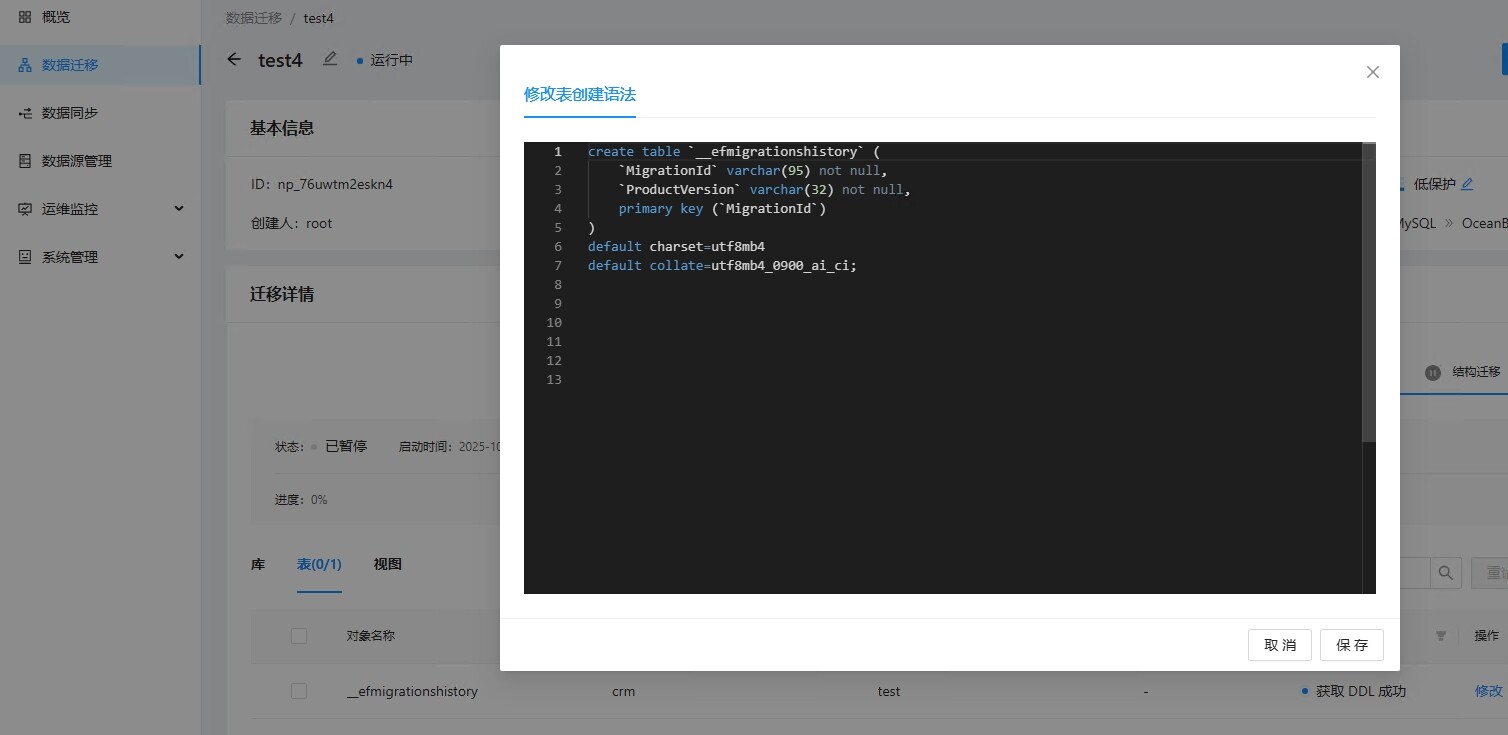Image resolution: width=1508 pixels, height=735 pixels.
Task: Check the __efmigrationshistory row checkbox
Action: coord(299,691)
